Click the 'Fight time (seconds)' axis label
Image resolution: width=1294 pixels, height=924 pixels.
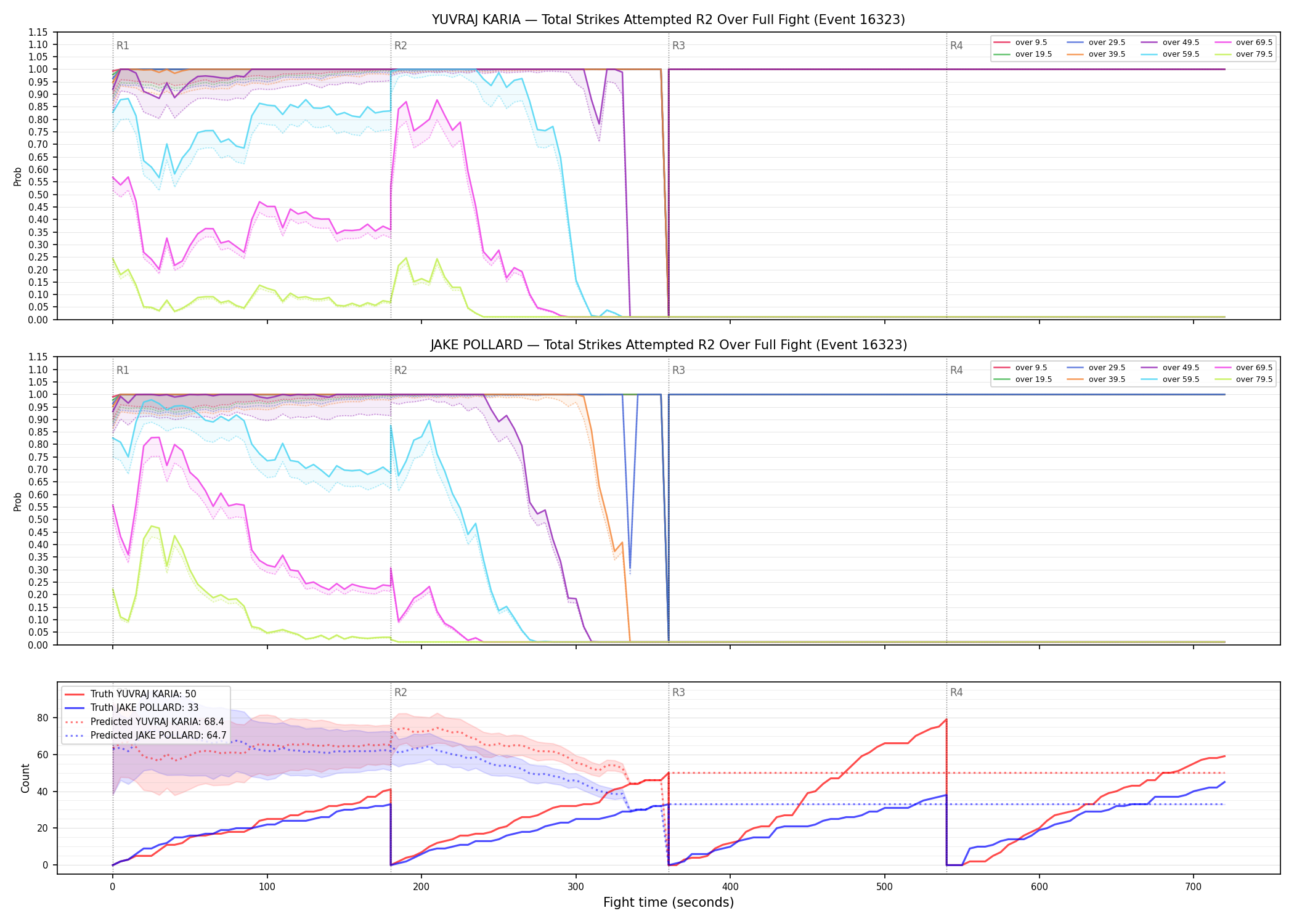click(x=669, y=902)
